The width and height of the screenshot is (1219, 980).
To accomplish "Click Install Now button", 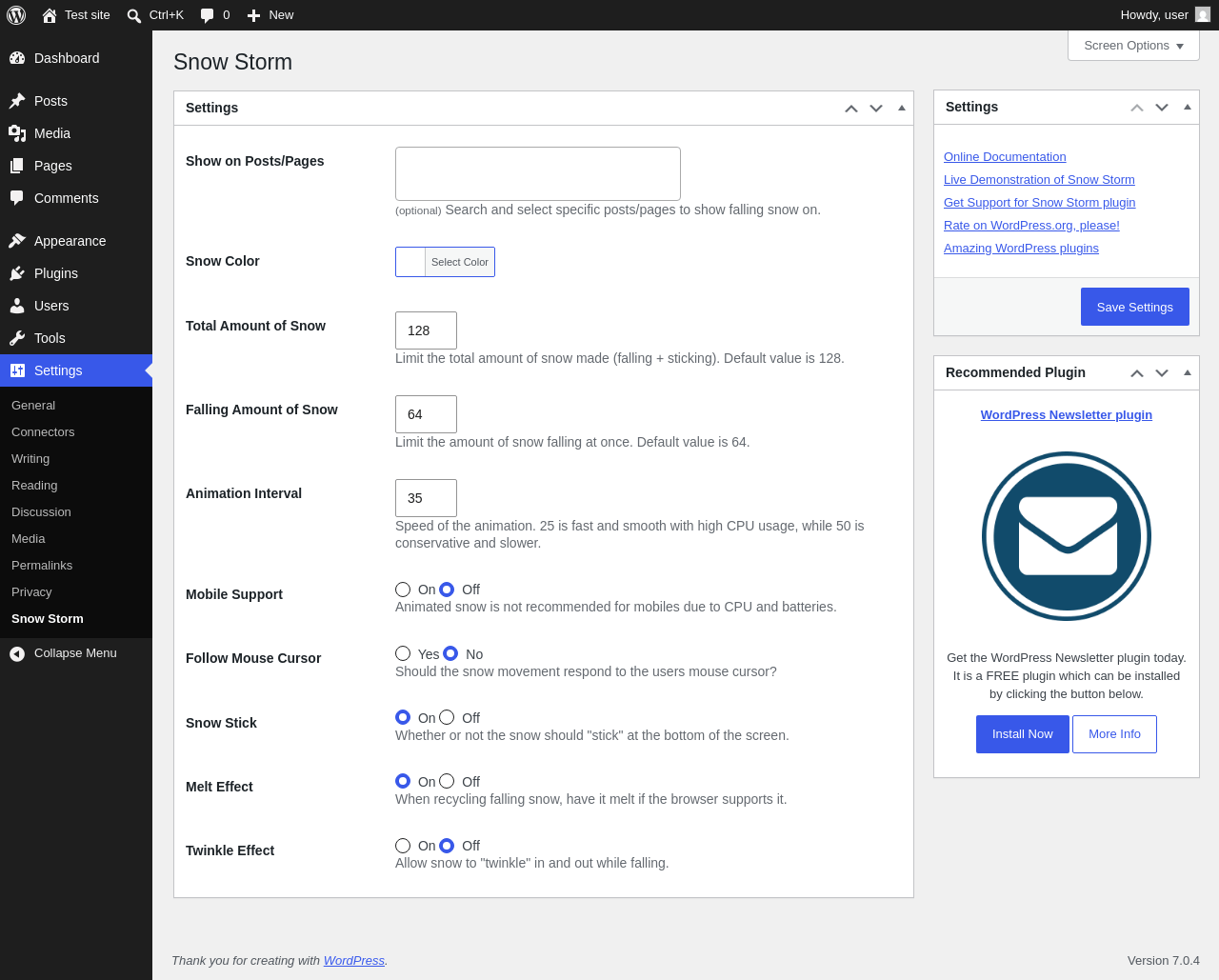I will coord(1023,734).
